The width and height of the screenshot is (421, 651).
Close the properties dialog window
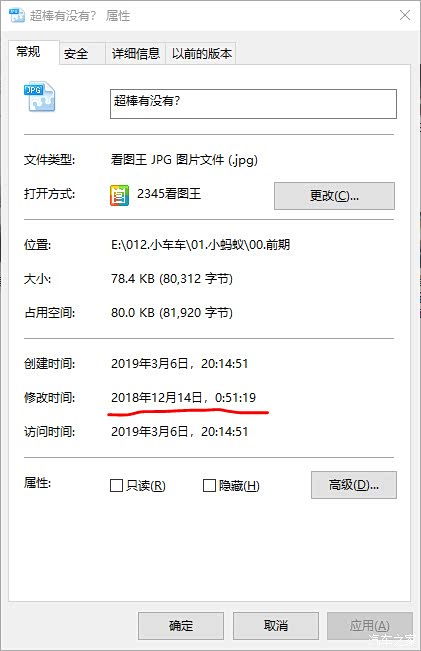[x=405, y=15]
